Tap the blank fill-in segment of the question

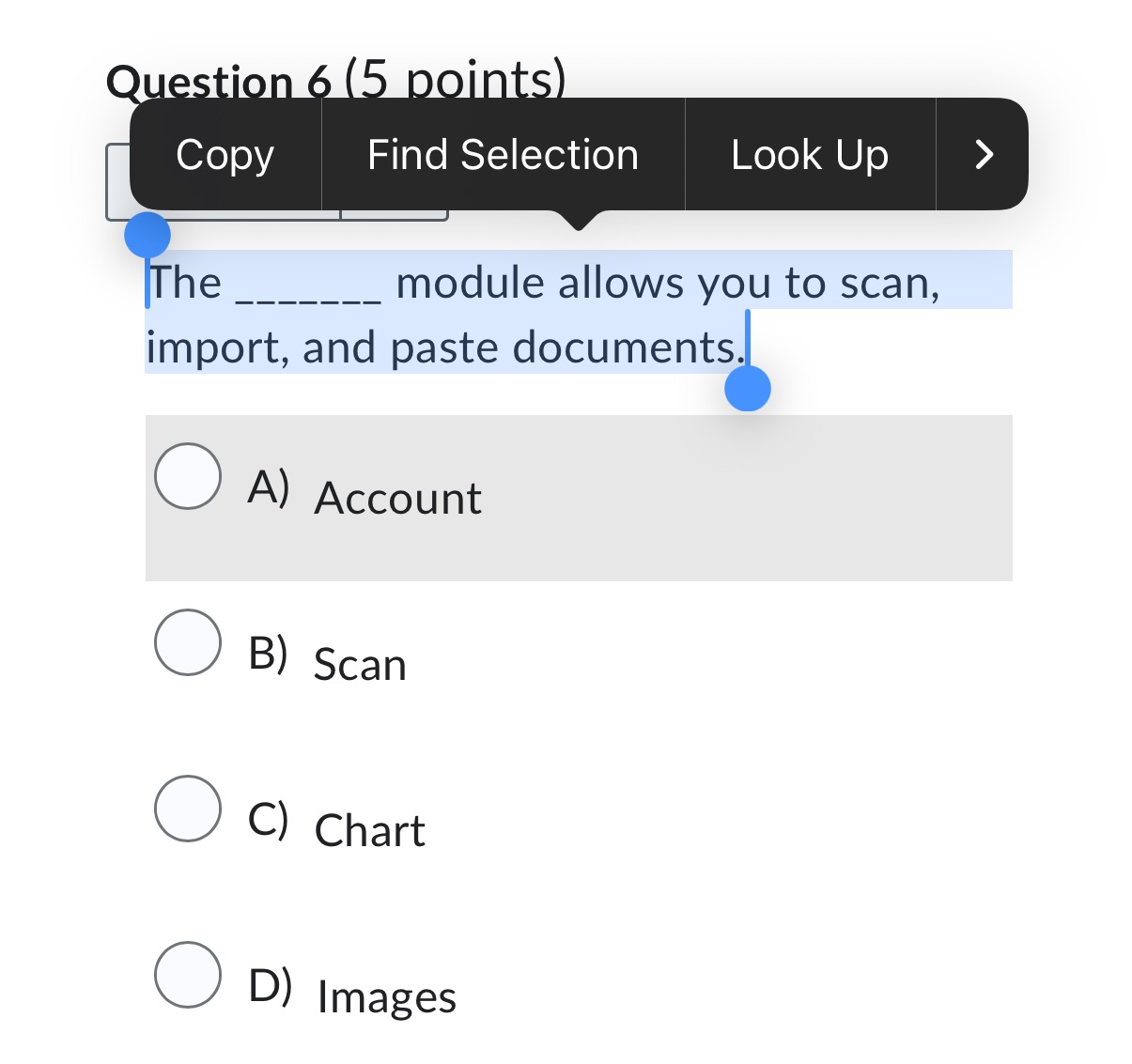(310, 294)
